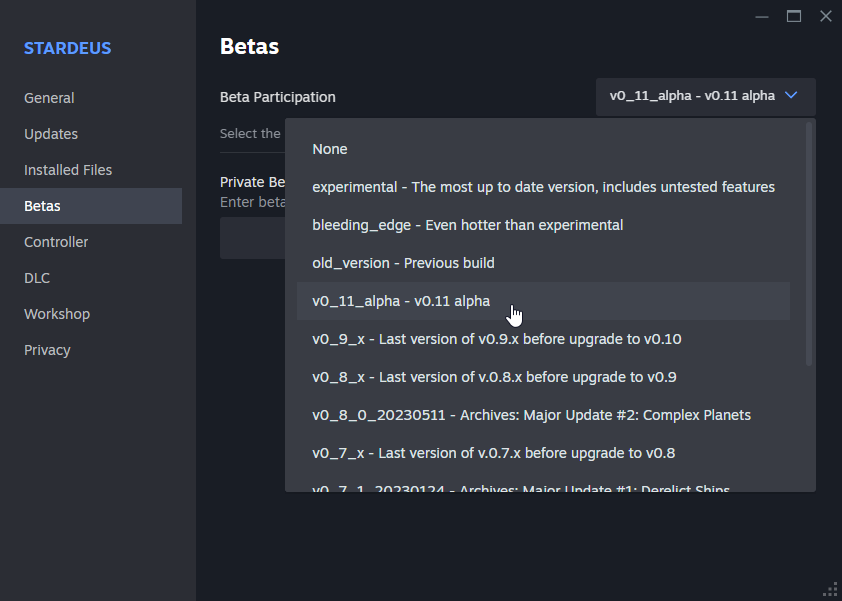Pick v0_8_x last version branch
The width and height of the screenshot is (842, 601).
pos(494,377)
